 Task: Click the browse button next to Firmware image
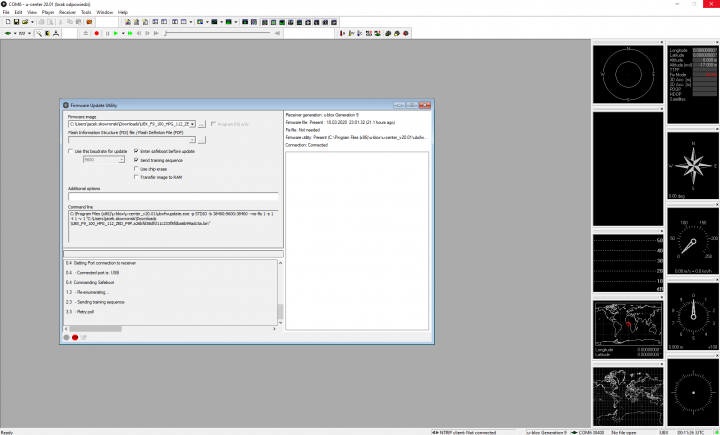[201, 124]
